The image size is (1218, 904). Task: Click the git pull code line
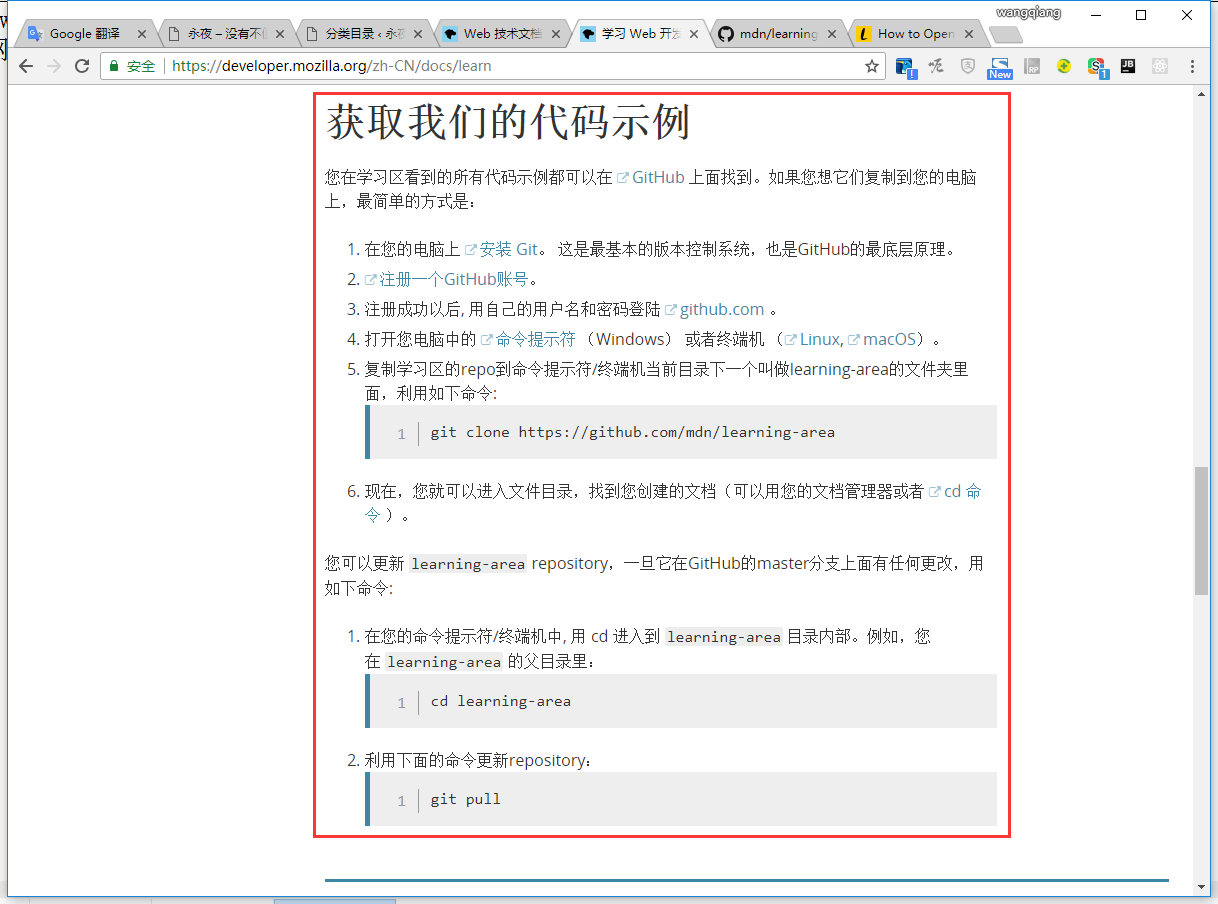click(x=466, y=799)
